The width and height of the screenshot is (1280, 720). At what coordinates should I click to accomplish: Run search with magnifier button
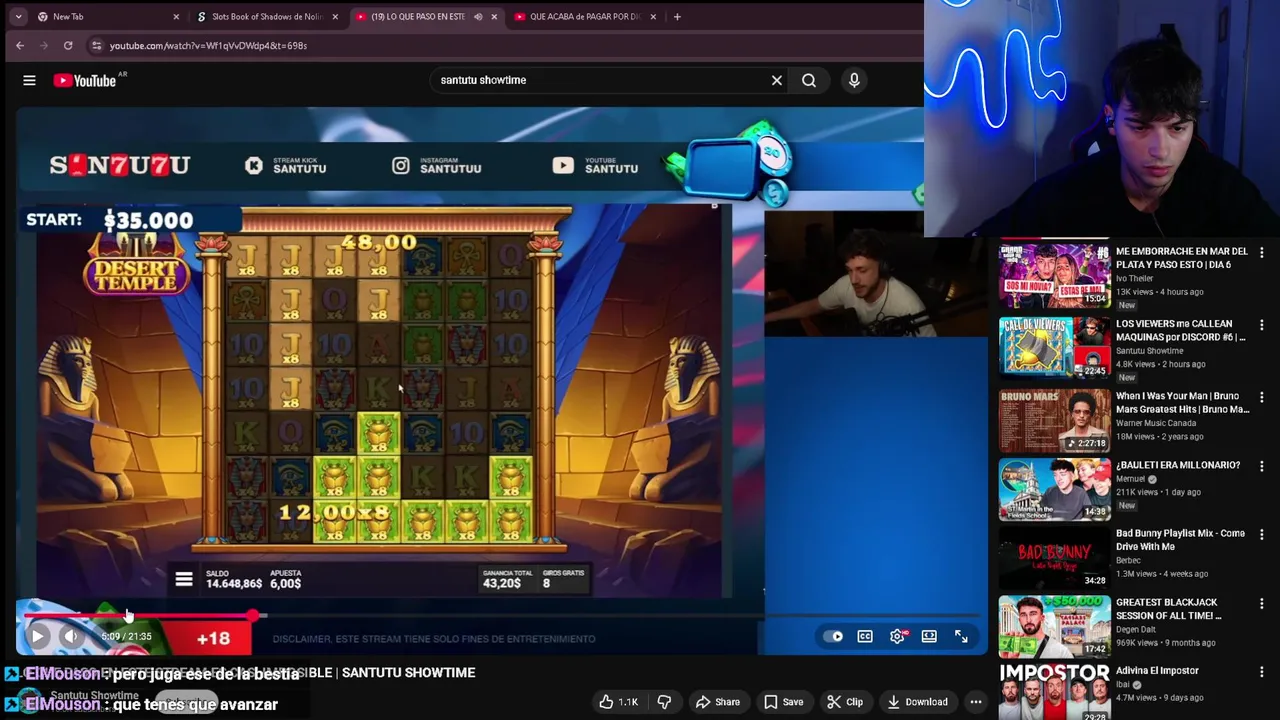809,80
